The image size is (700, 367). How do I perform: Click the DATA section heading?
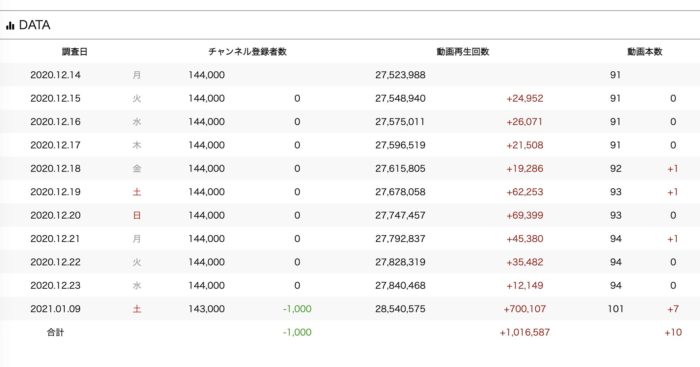[34, 25]
